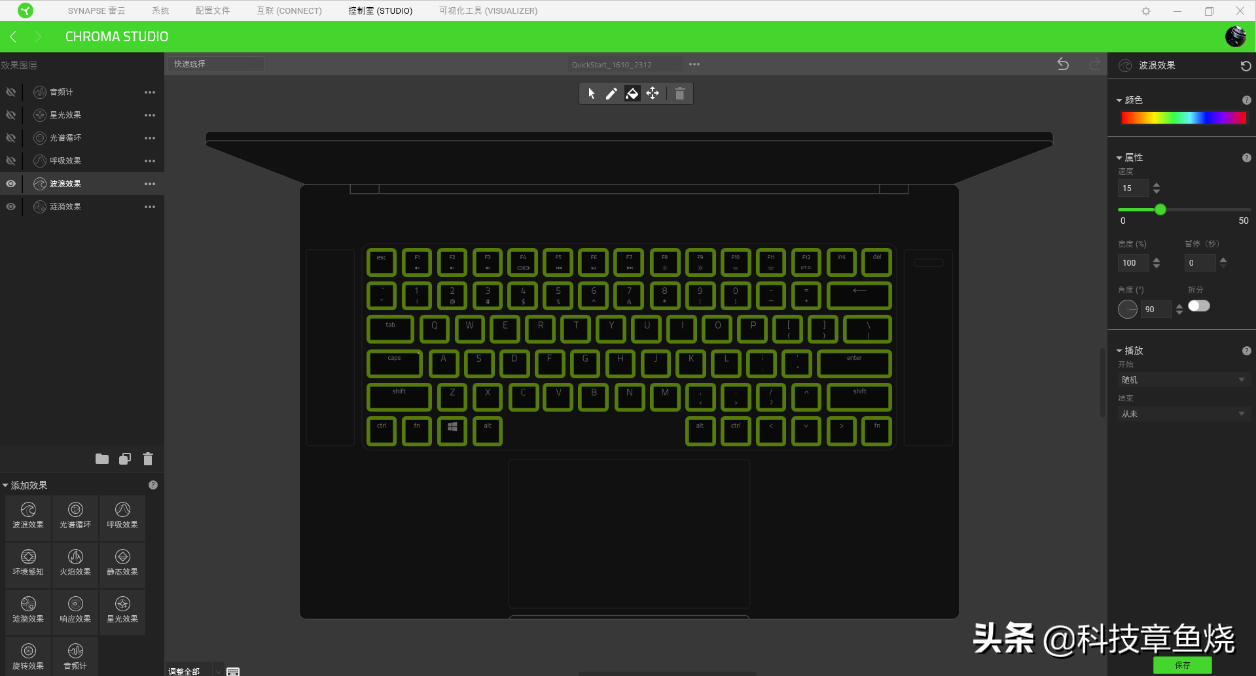Reset 波浪效果 settings with the reset icon
1256x676 pixels.
click(1245, 66)
